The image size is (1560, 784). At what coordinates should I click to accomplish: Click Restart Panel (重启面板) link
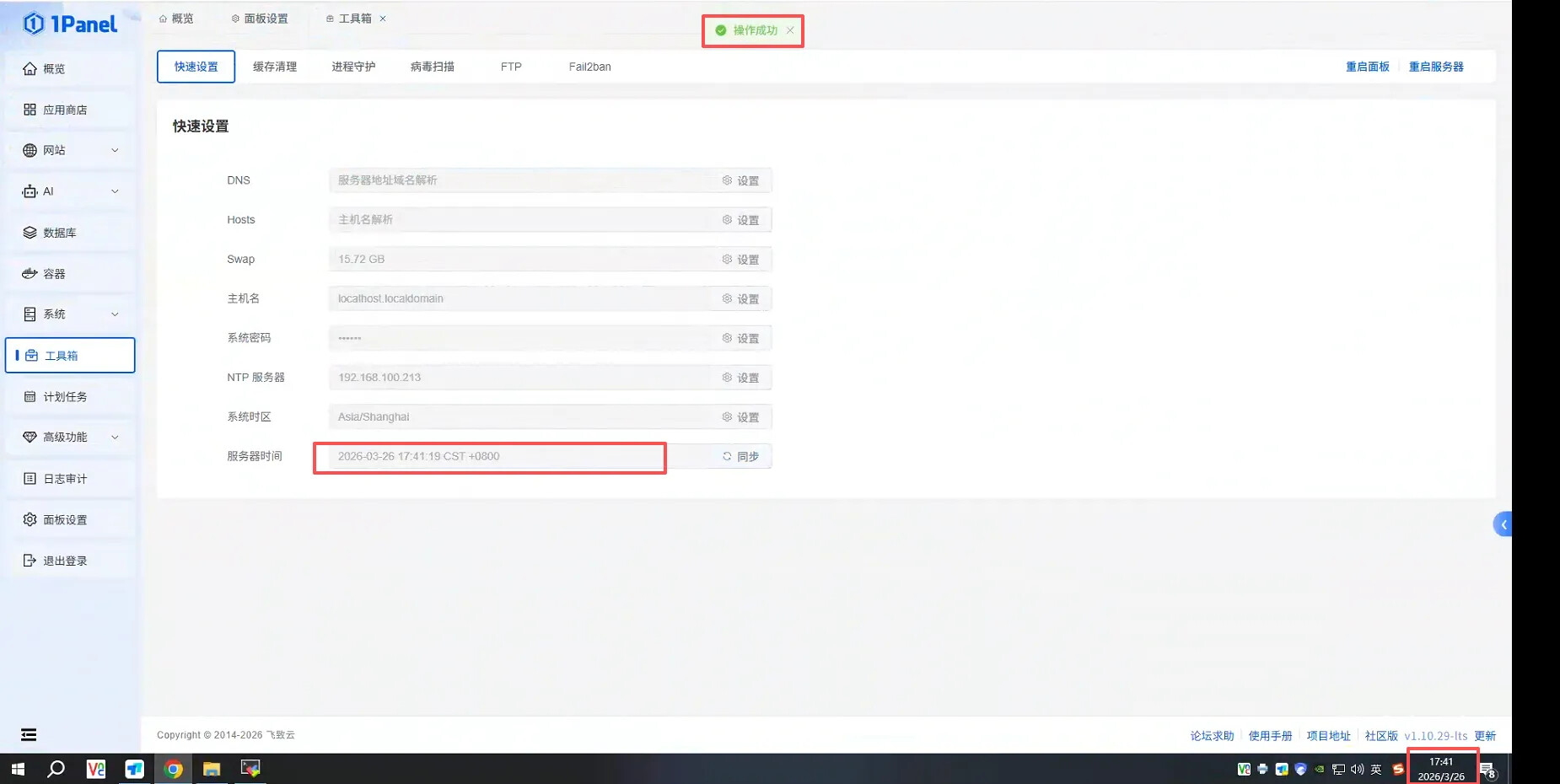pos(1367,67)
